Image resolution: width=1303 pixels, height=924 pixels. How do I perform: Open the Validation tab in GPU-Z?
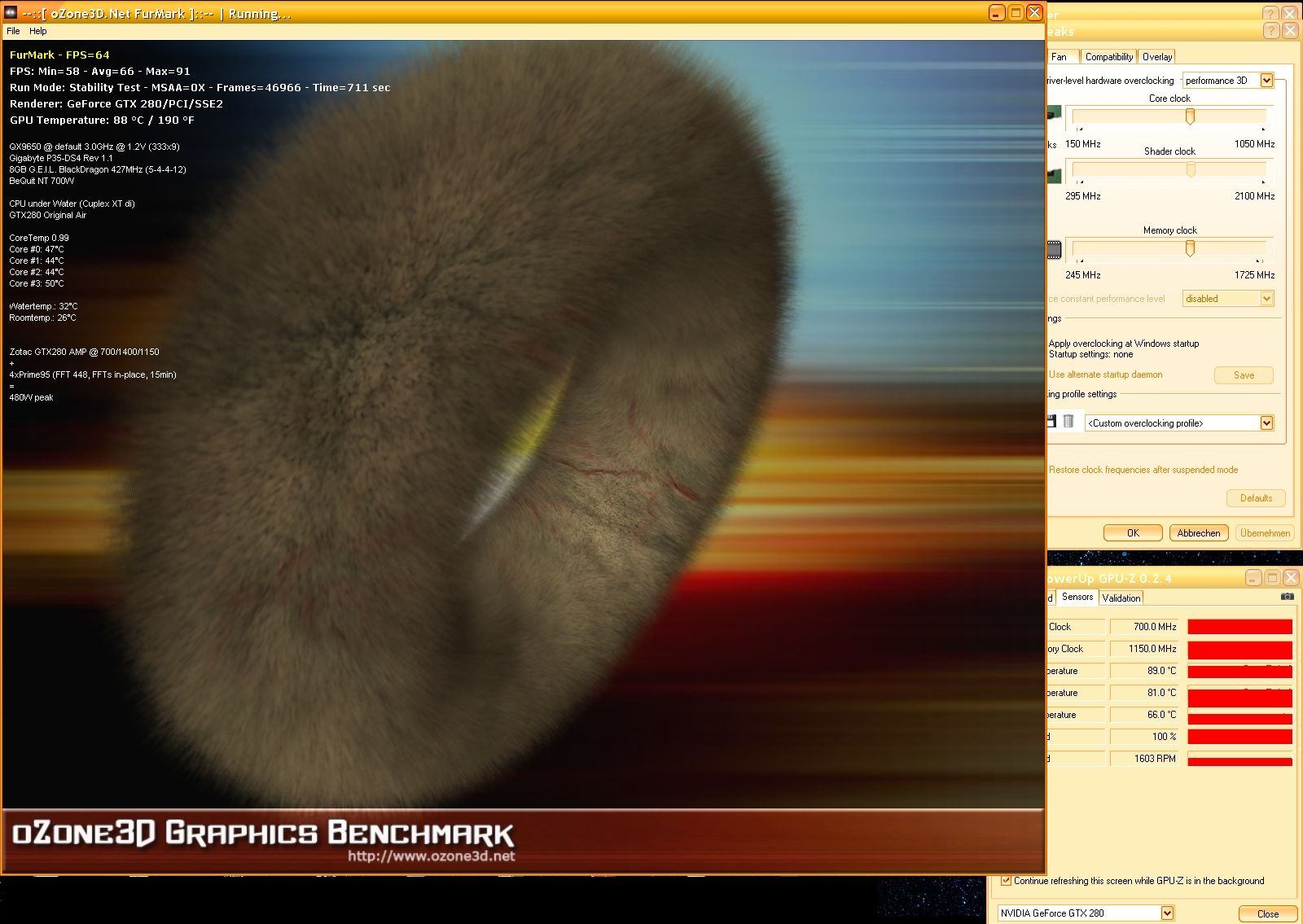[x=1121, y=598]
